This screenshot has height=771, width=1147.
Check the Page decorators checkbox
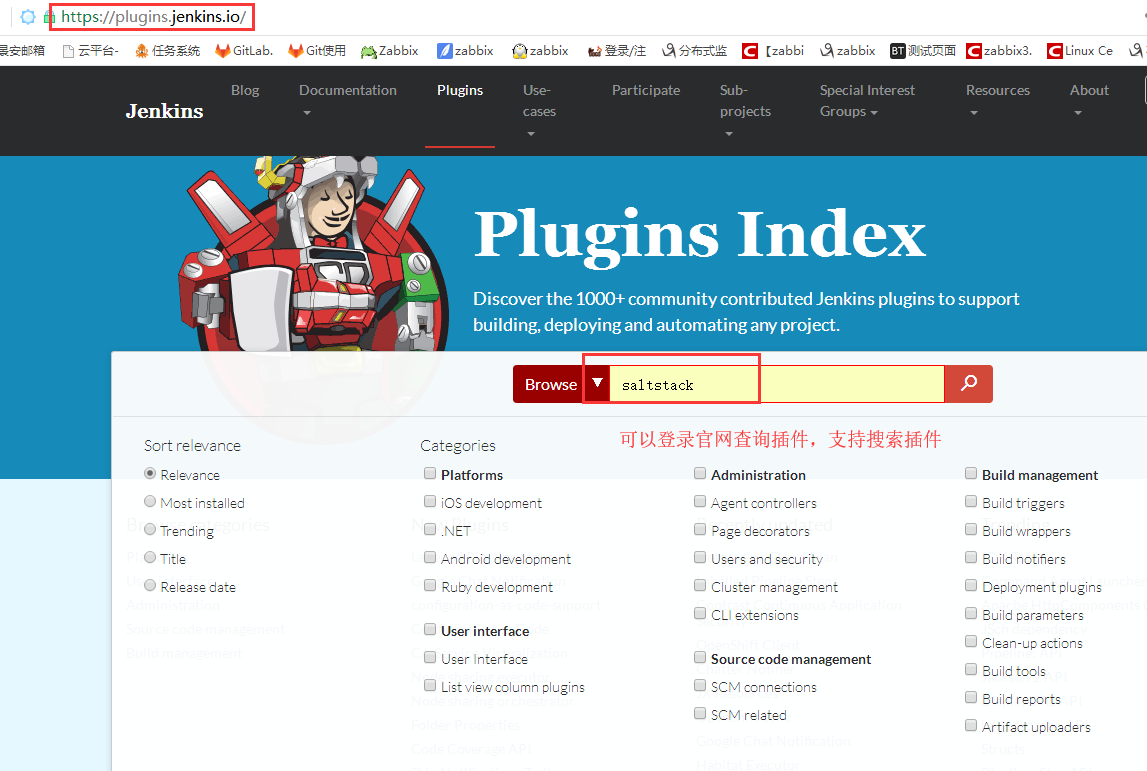[700, 529]
